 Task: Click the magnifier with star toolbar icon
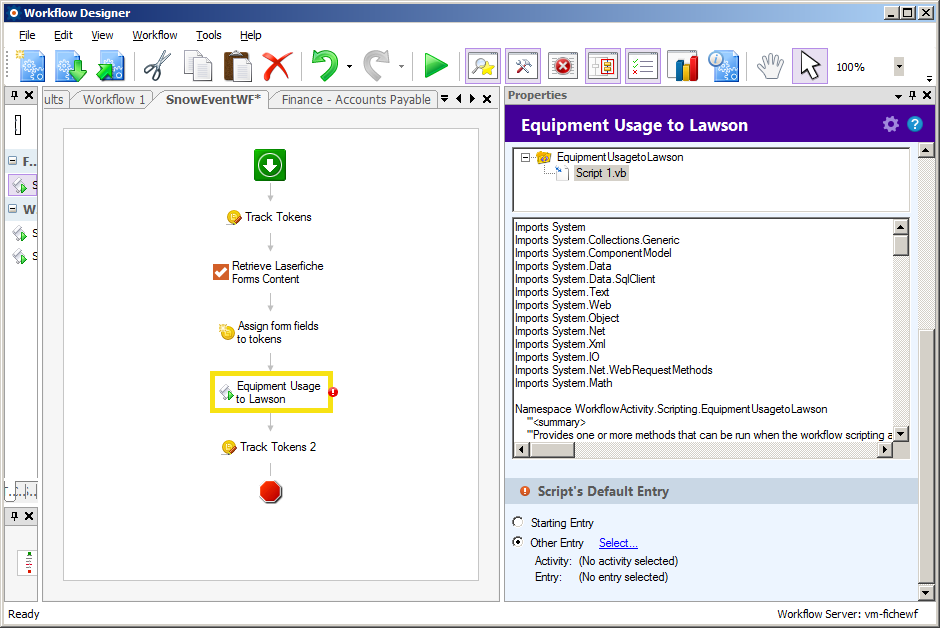click(483, 66)
